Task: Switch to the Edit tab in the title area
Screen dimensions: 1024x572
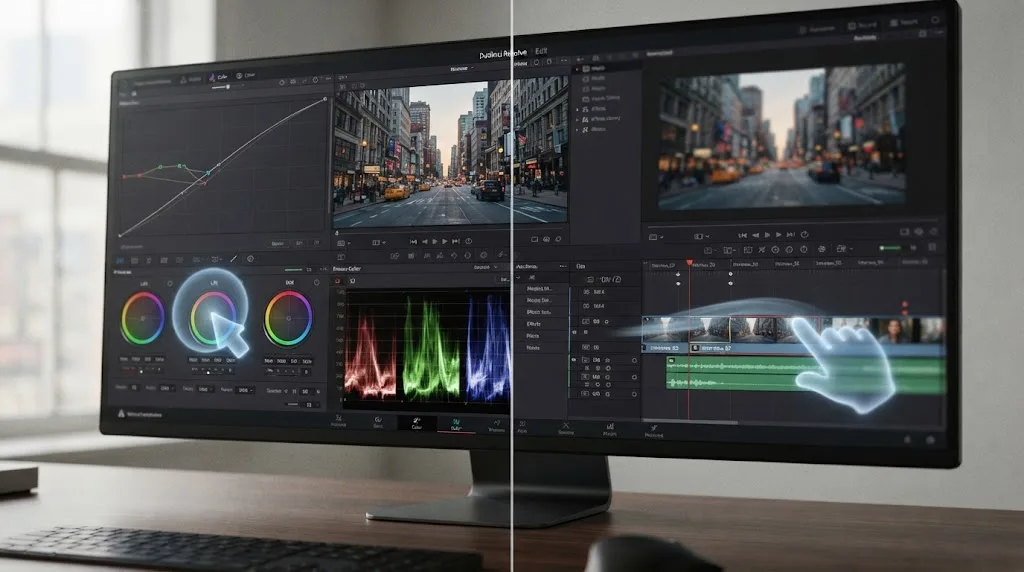Action: (x=541, y=51)
